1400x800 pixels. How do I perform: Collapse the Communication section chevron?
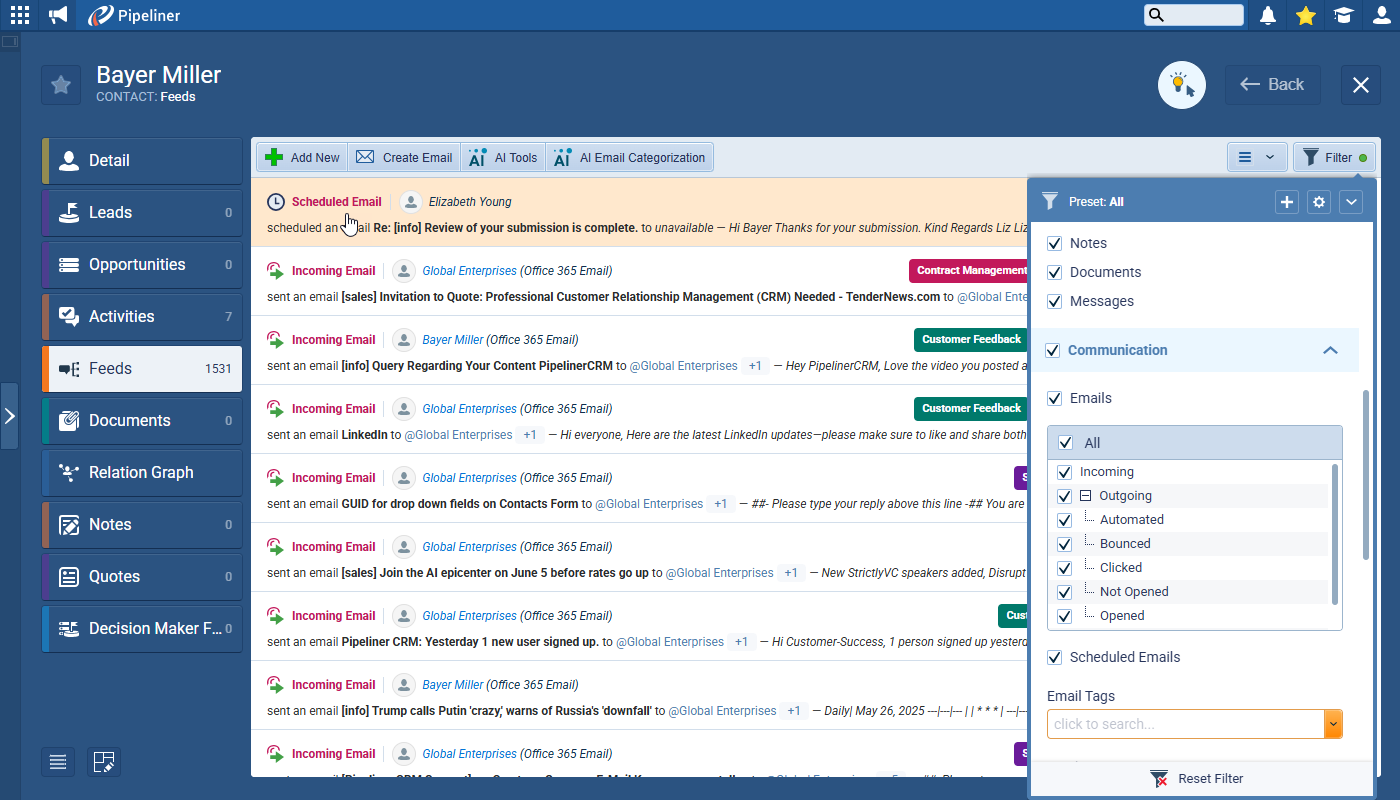click(1330, 350)
